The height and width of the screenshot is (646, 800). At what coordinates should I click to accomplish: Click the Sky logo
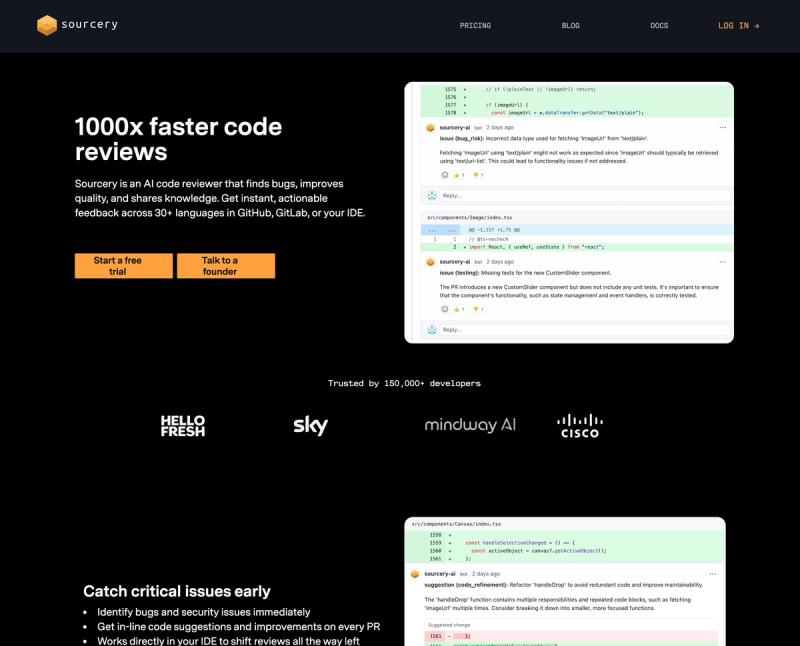tap(311, 425)
